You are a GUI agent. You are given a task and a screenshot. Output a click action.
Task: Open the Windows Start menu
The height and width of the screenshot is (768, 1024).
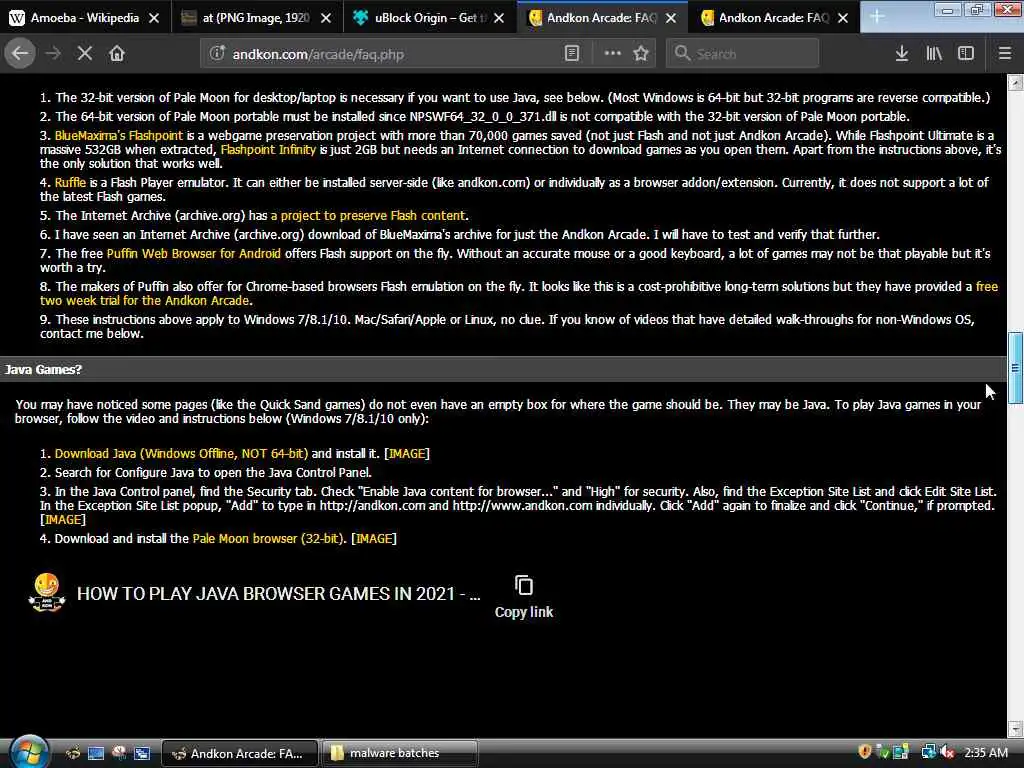(29, 752)
